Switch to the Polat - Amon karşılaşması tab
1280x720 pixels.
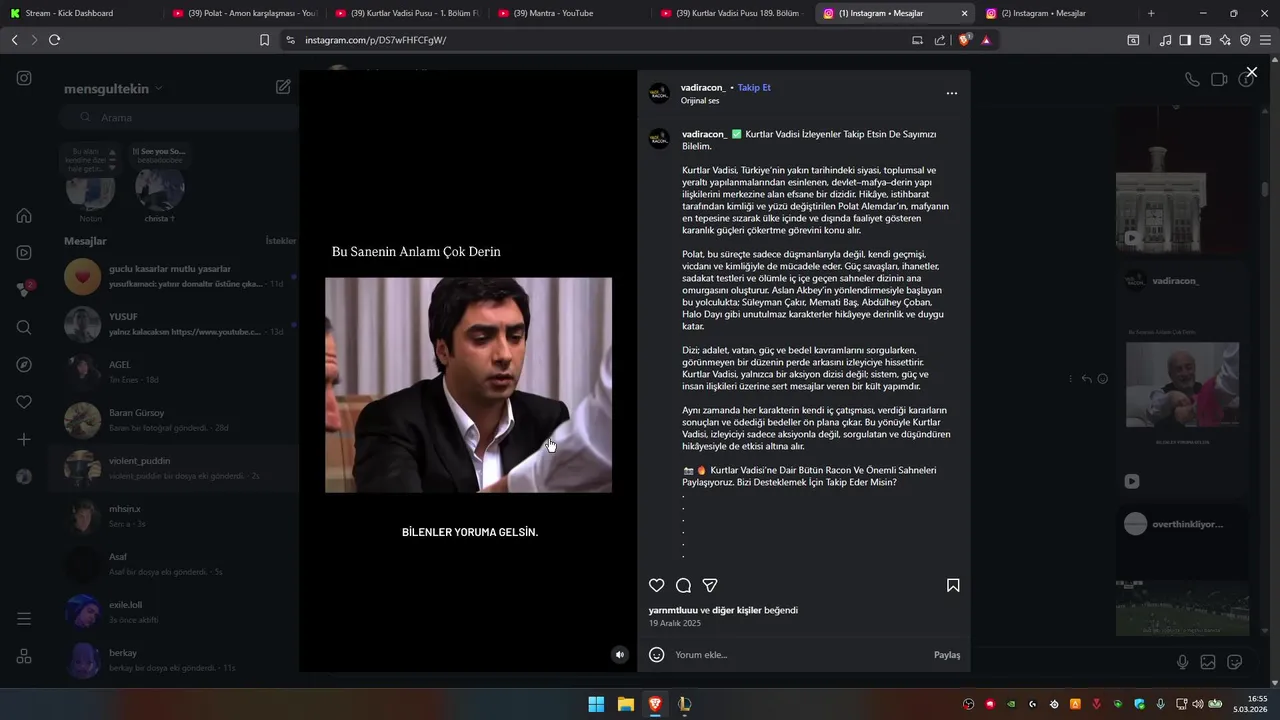[x=243, y=13]
